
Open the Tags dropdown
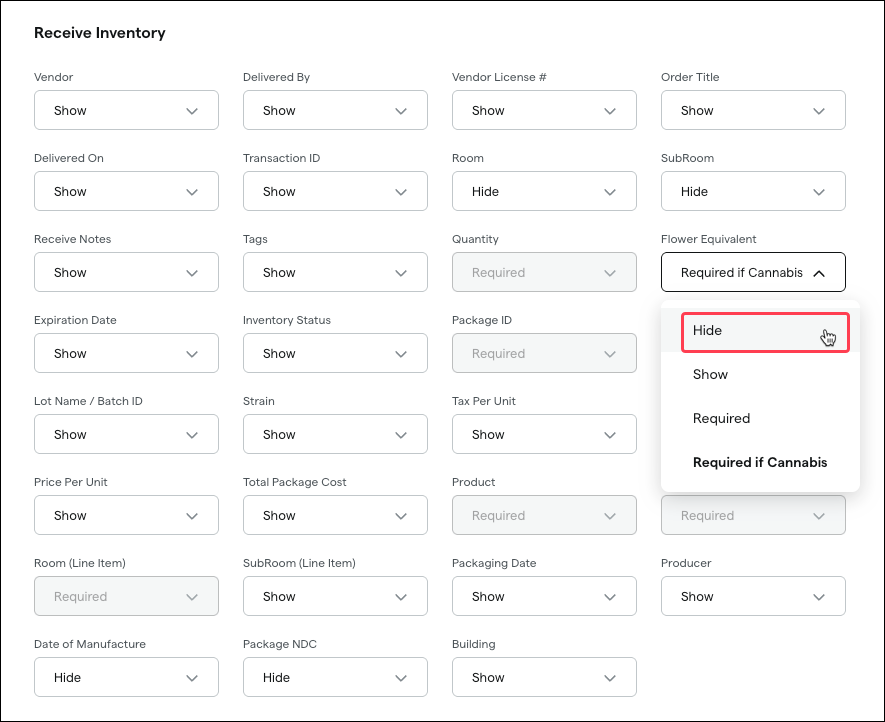[335, 272]
